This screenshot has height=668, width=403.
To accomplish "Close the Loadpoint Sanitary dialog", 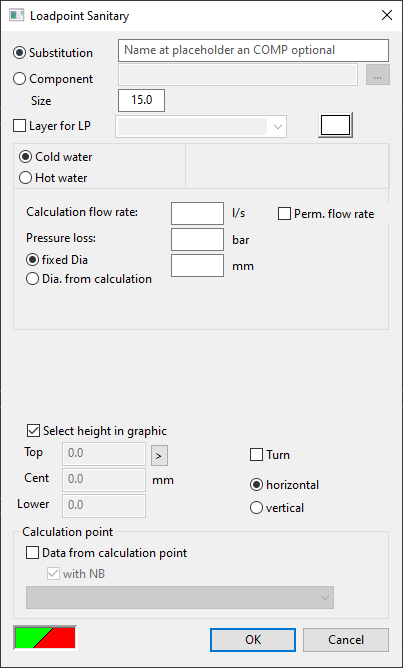I will pos(387,16).
